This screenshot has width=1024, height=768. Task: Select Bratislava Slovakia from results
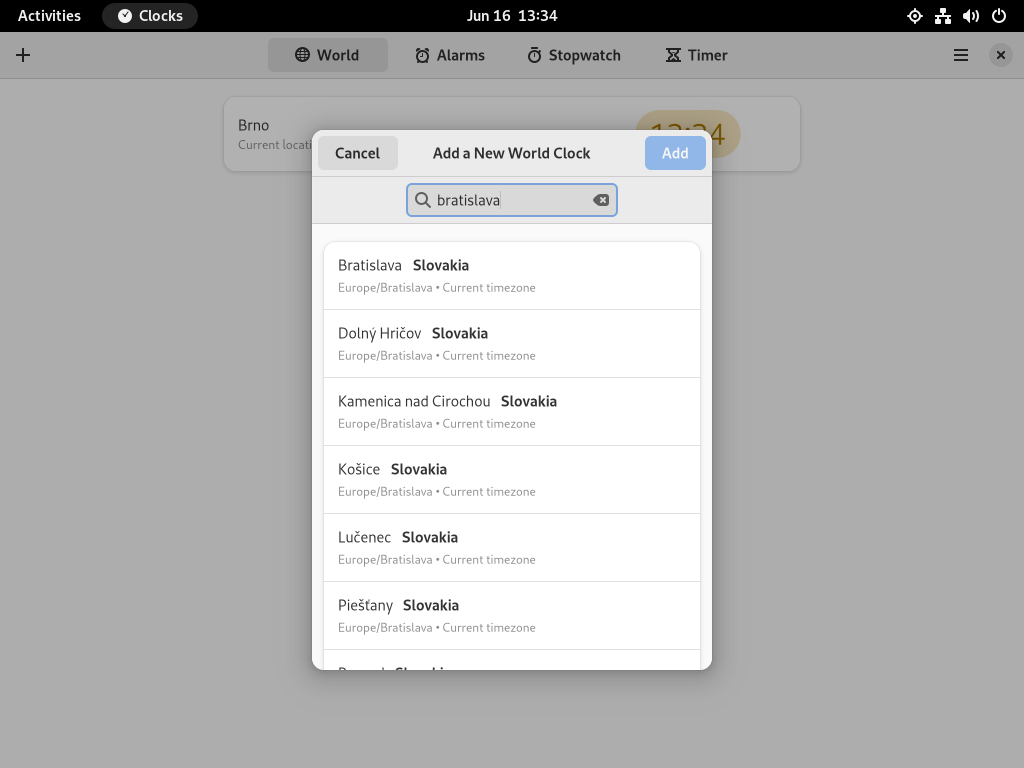tap(512, 276)
